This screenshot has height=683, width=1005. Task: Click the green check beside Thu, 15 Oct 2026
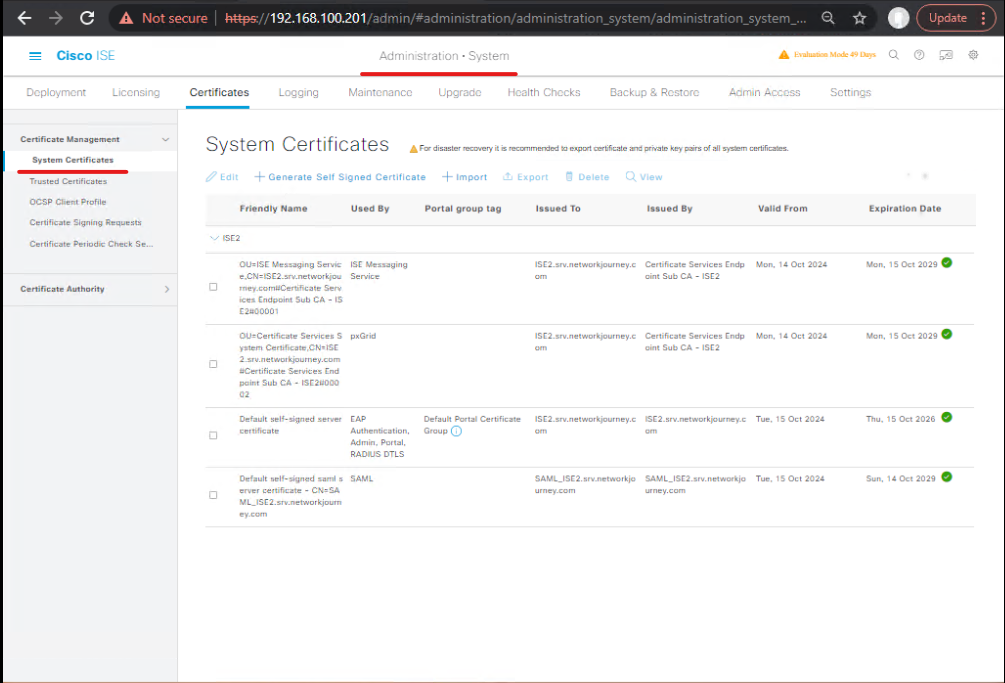pyautogui.click(x=947, y=418)
